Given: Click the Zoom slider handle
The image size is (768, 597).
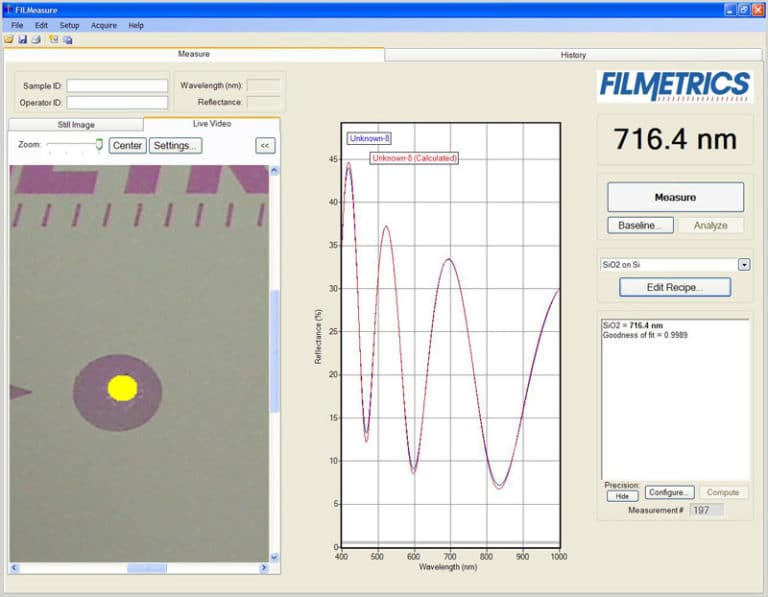Looking at the screenshot, I should (x=99, y=145).
